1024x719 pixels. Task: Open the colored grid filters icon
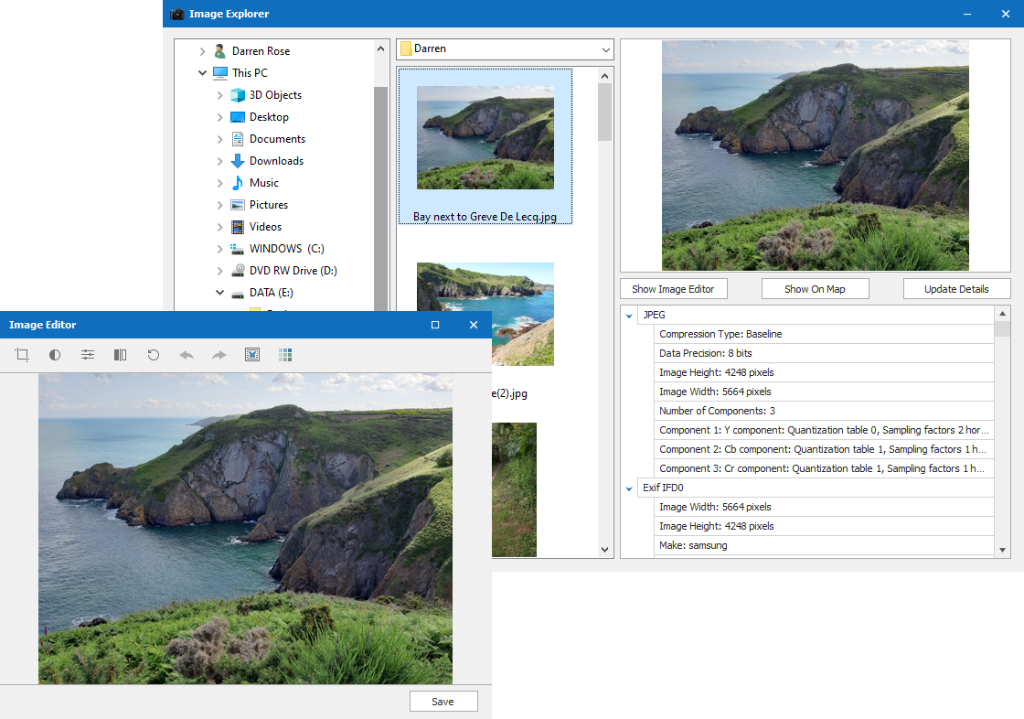tap(285, 355)
